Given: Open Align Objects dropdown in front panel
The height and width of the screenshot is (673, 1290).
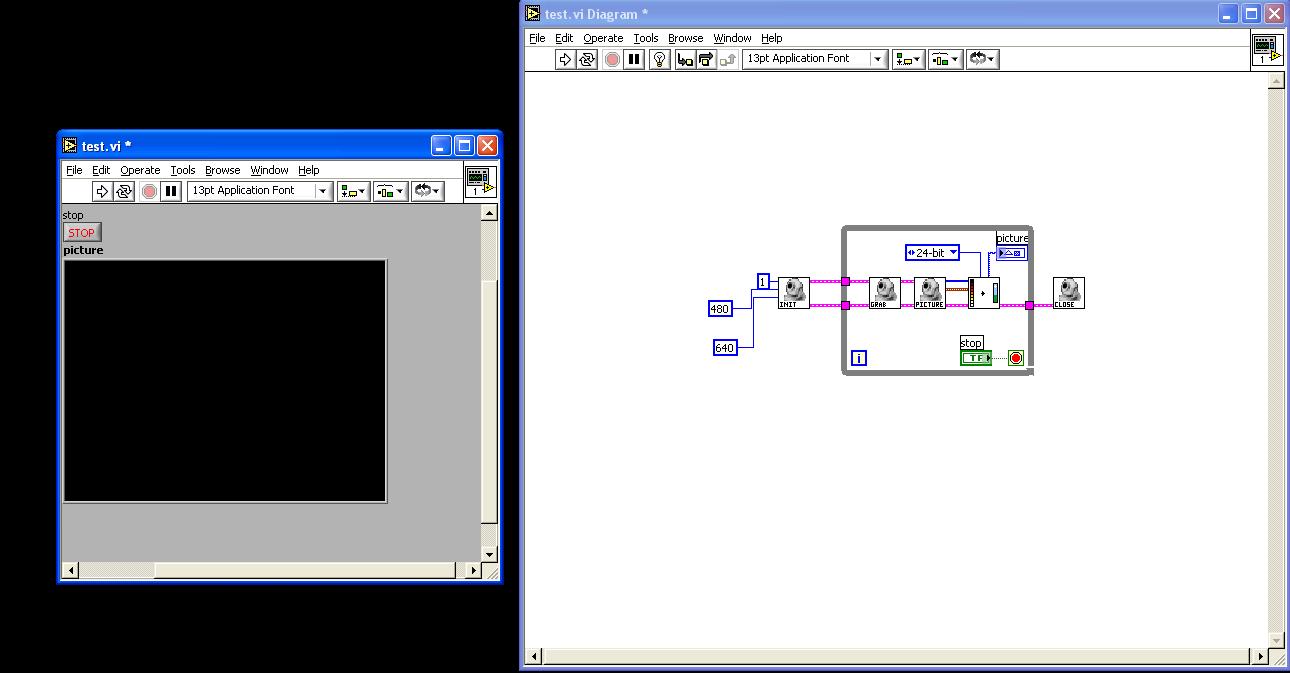Looking at the screenshot, I should (x=353, y=191).
